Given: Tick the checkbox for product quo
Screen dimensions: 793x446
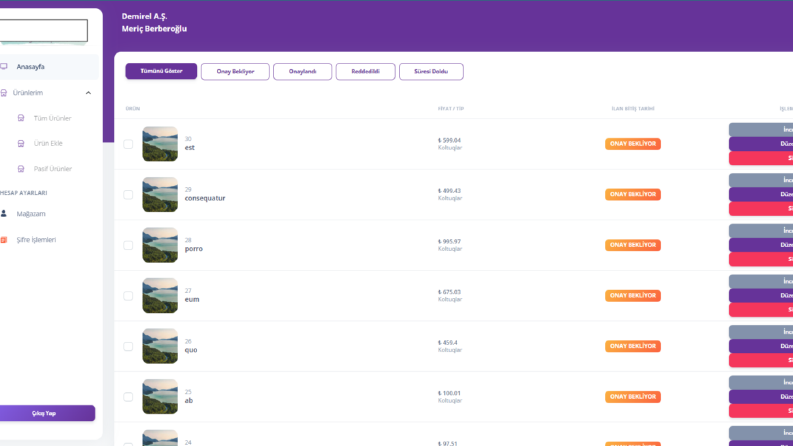Looking at the screenshot, I should coord(128,346).
